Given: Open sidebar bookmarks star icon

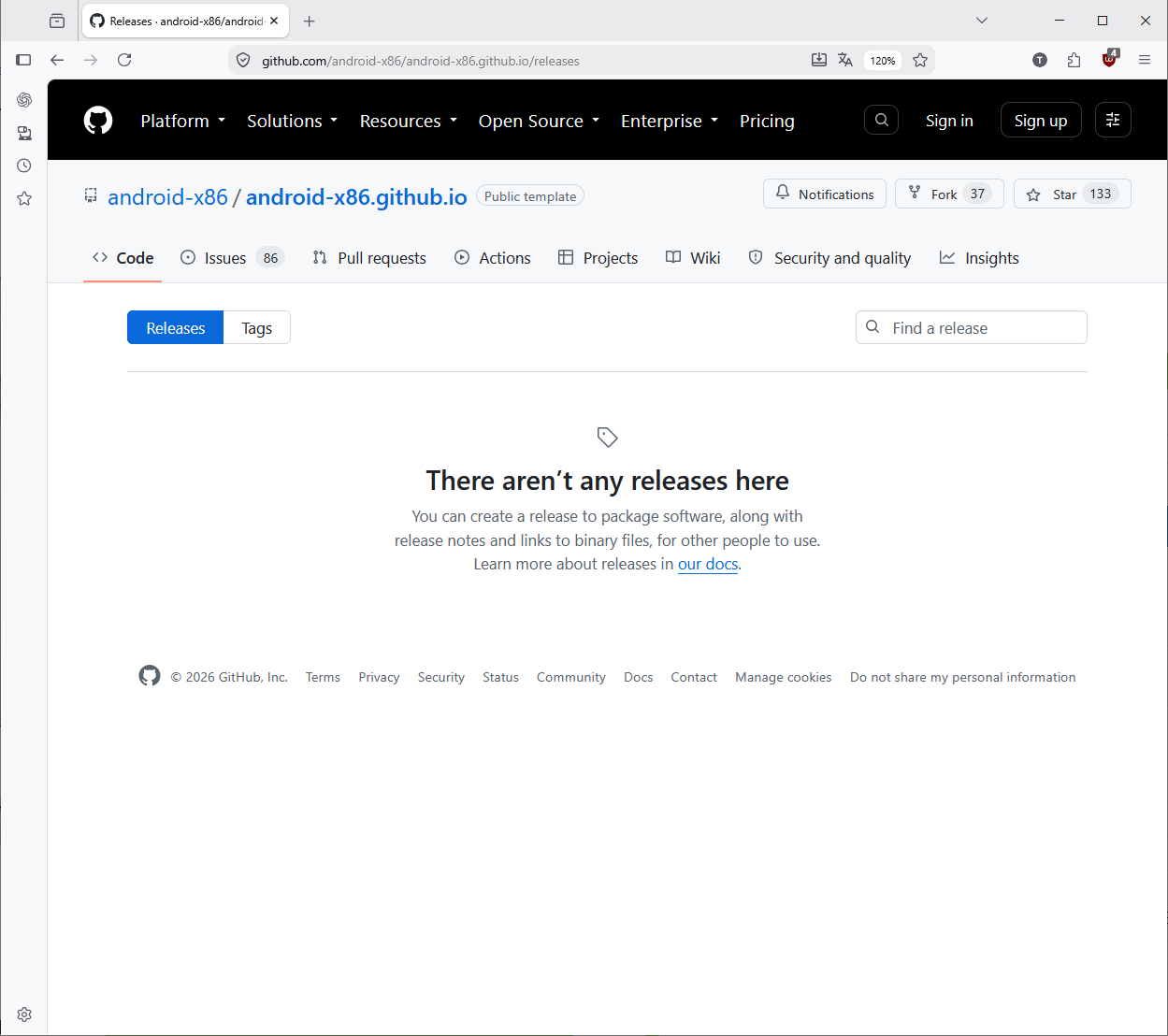Looking at the screenshot, I should [24, 198].
